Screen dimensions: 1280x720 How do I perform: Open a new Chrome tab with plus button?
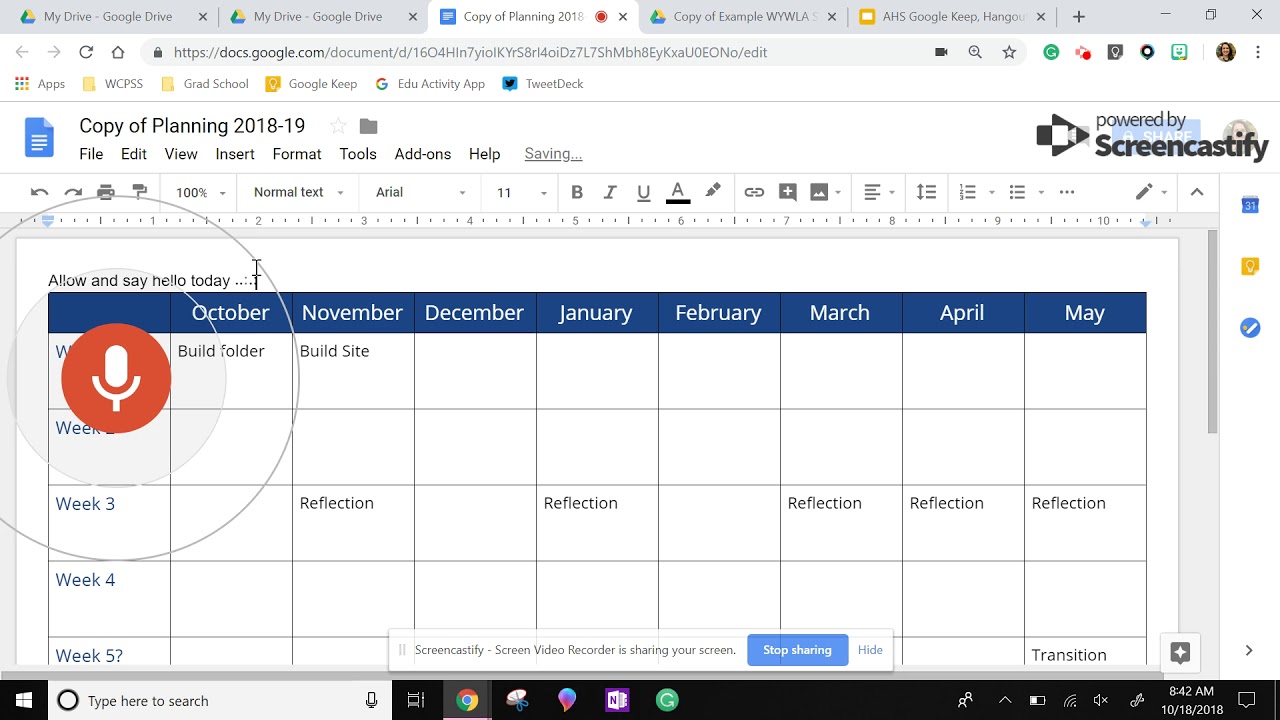(1078, 17)
